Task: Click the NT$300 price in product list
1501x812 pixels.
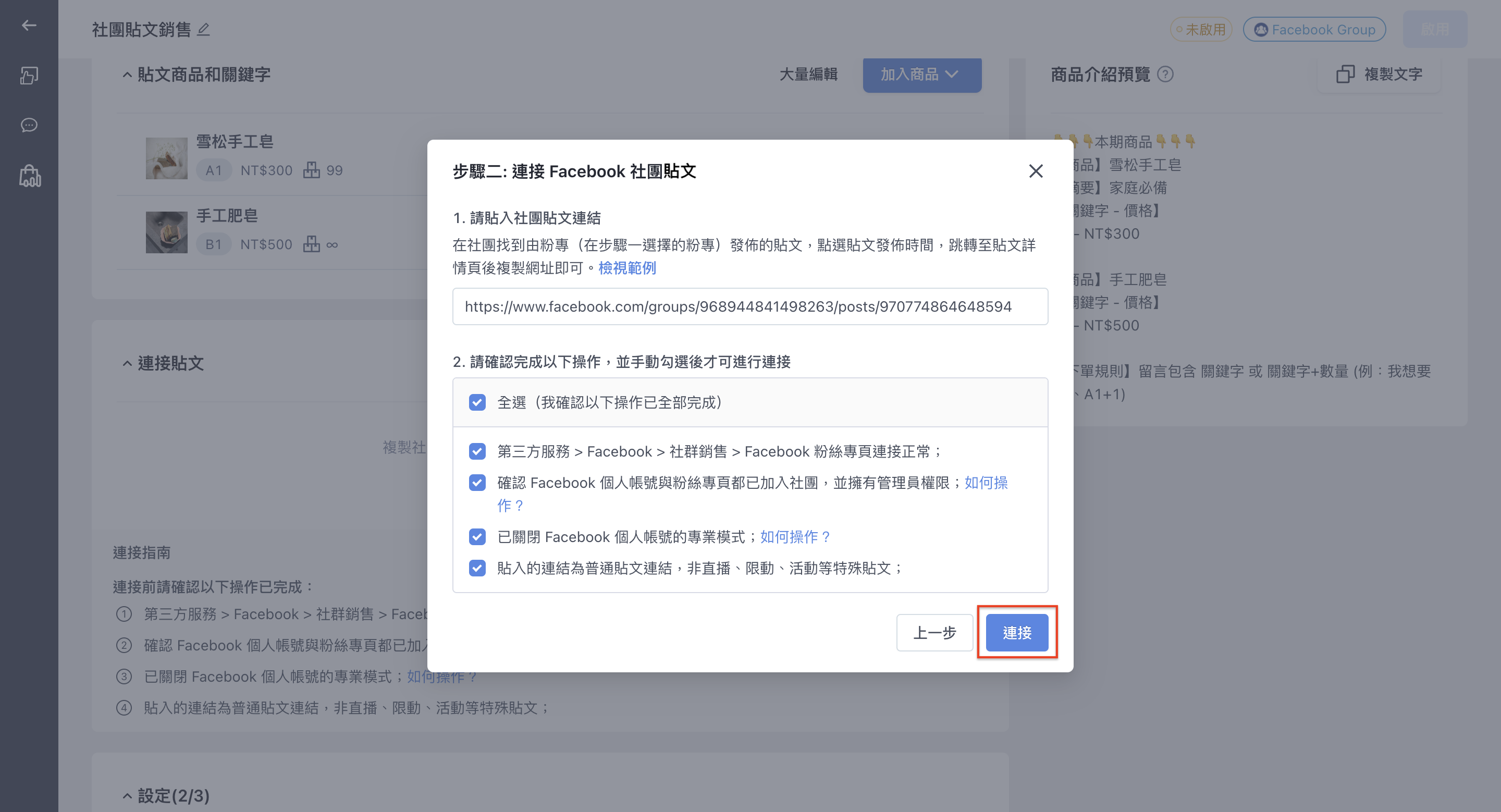Action: pyautogui.click(x=266, y=170)
